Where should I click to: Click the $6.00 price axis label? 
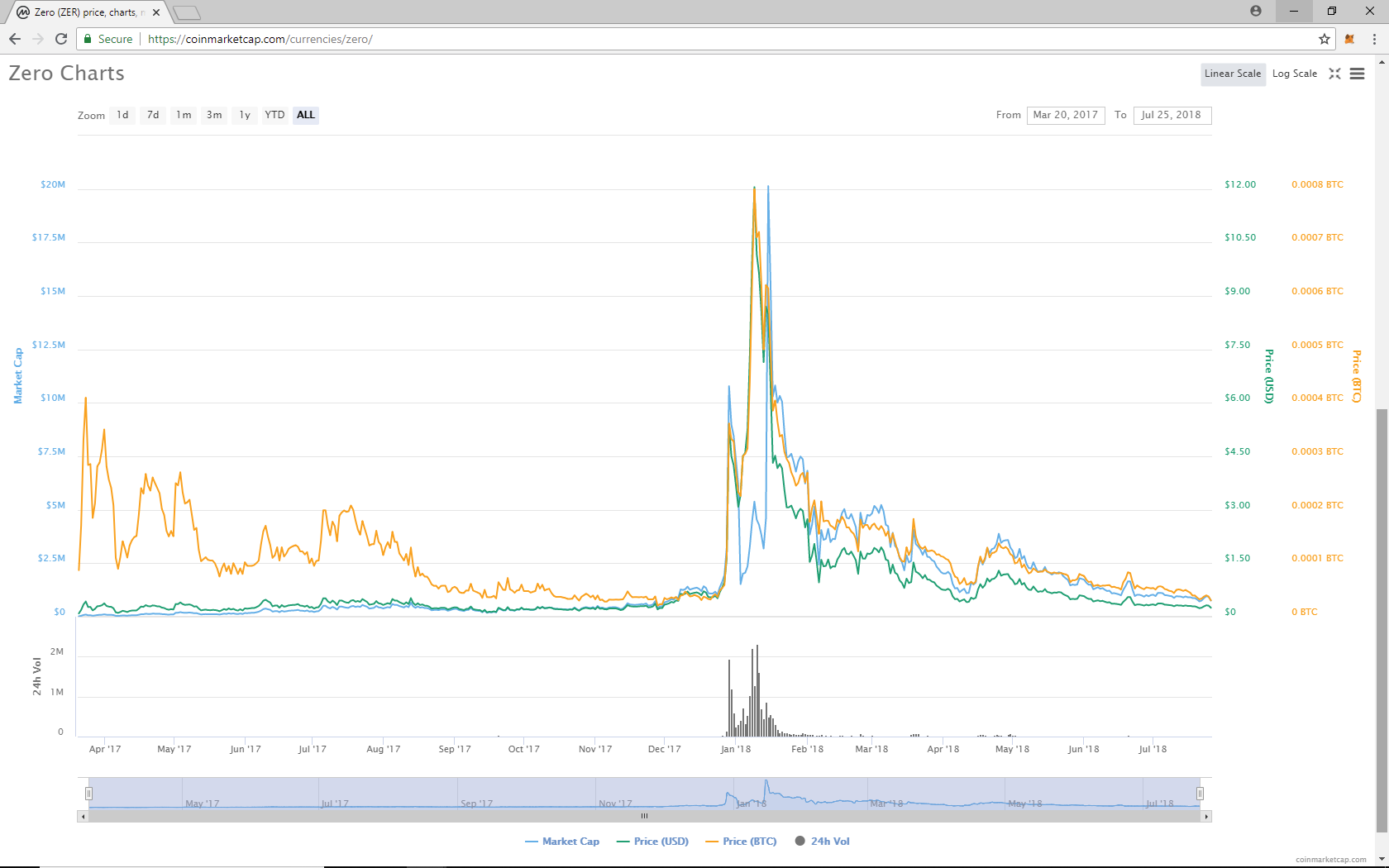coord(1238,398)
